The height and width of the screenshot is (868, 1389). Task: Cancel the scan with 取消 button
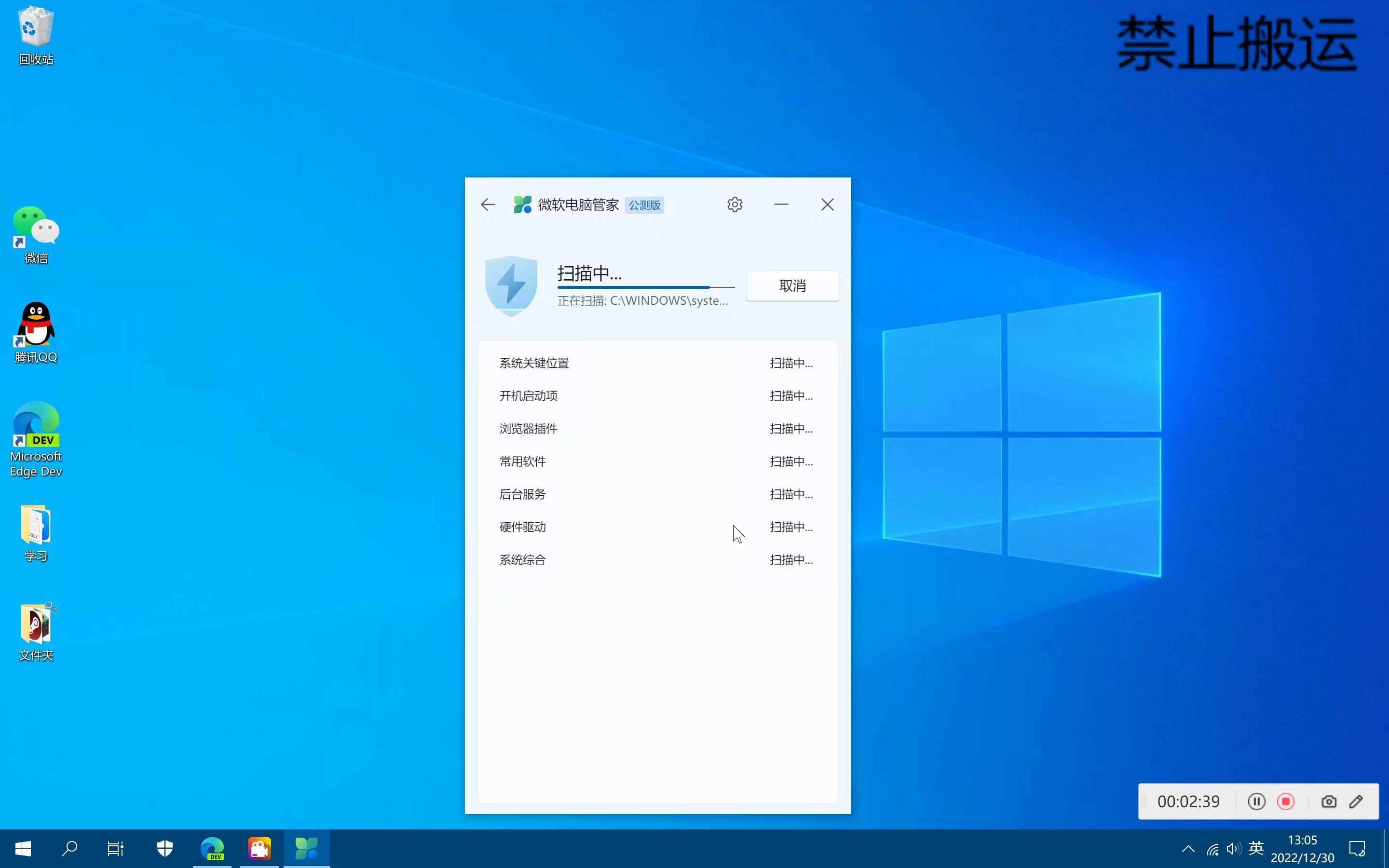pos(793,286)
